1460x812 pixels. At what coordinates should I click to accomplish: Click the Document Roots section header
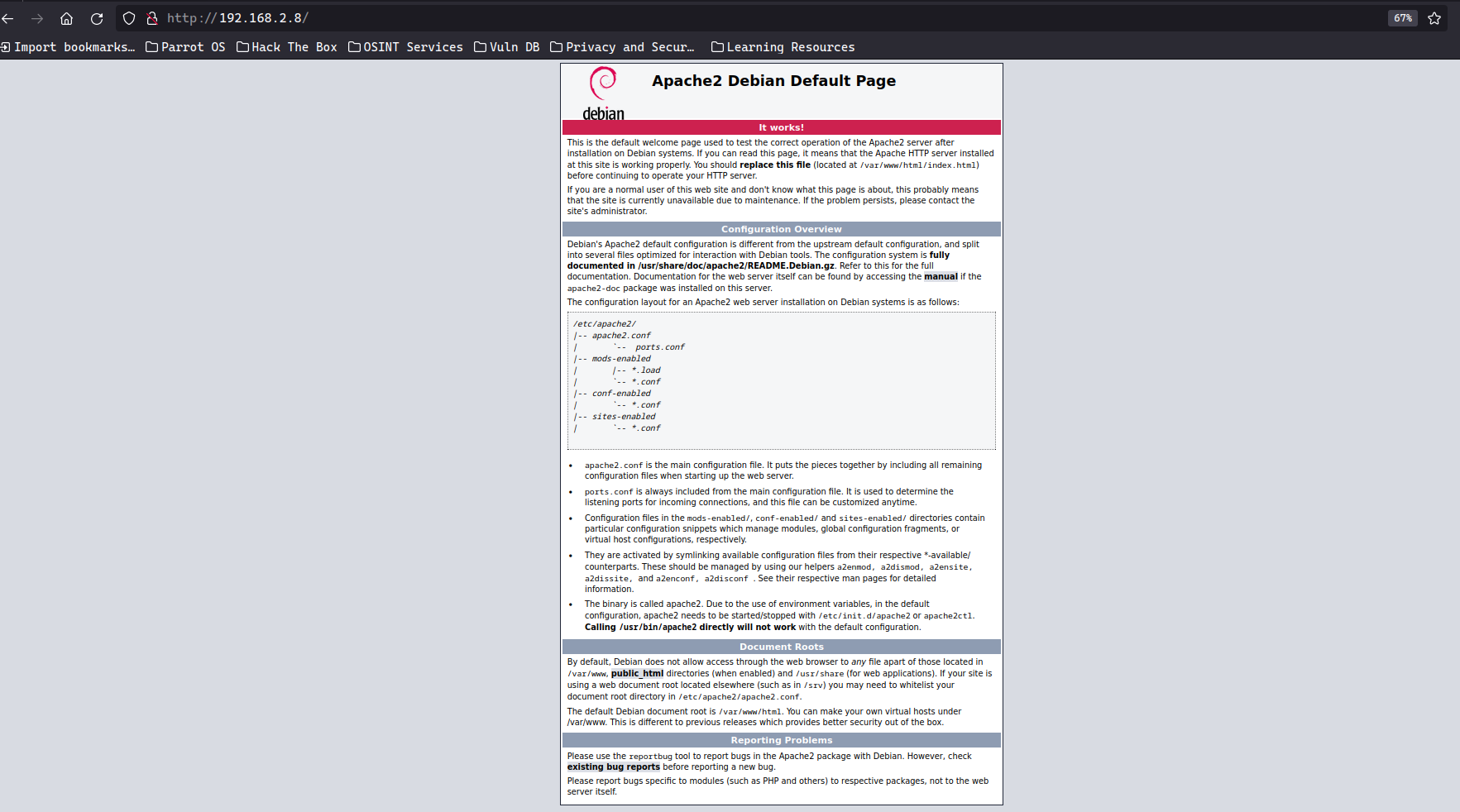(782, 647)
